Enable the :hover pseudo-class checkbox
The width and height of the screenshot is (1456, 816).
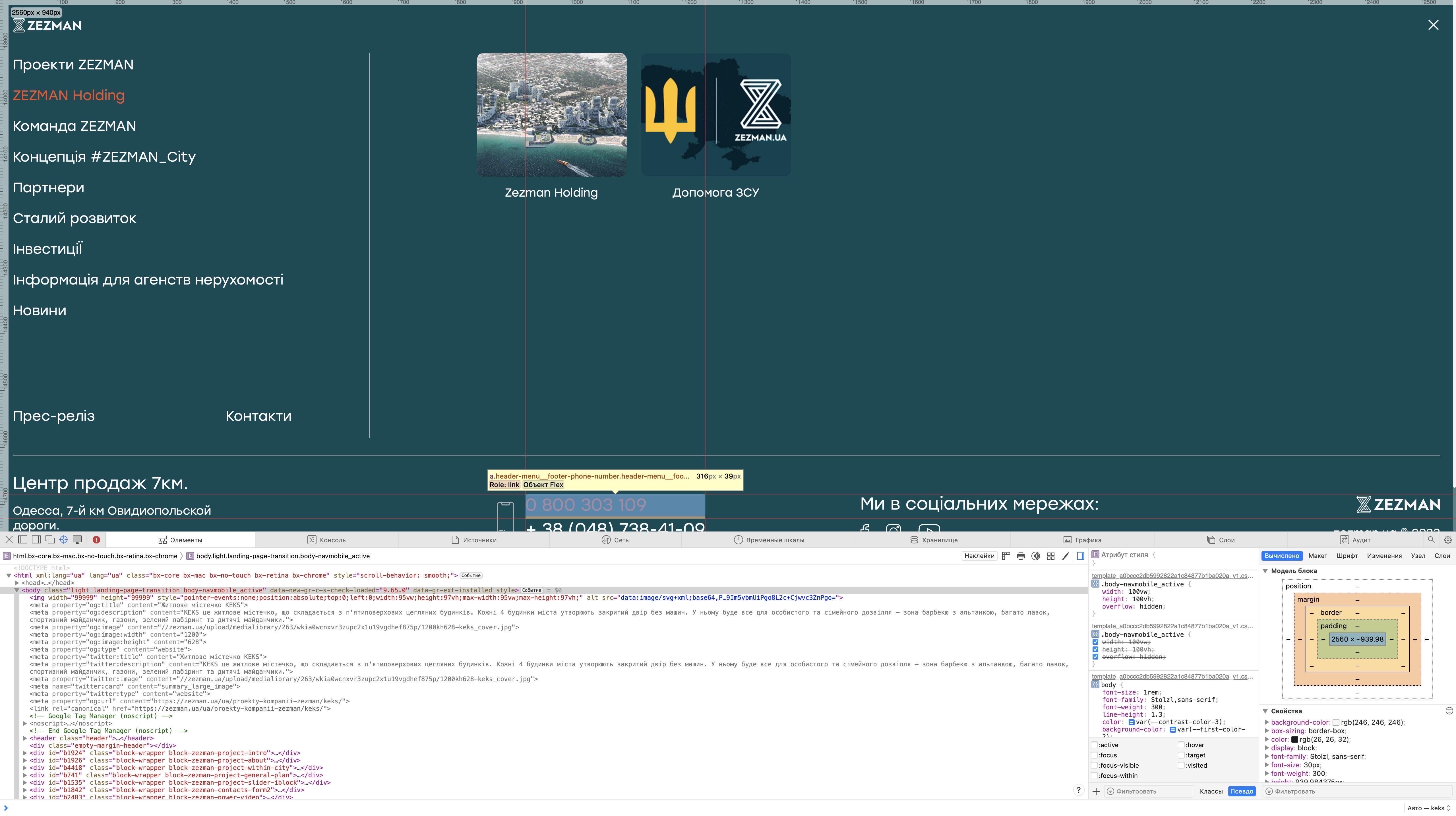[x=1181, y=745]
